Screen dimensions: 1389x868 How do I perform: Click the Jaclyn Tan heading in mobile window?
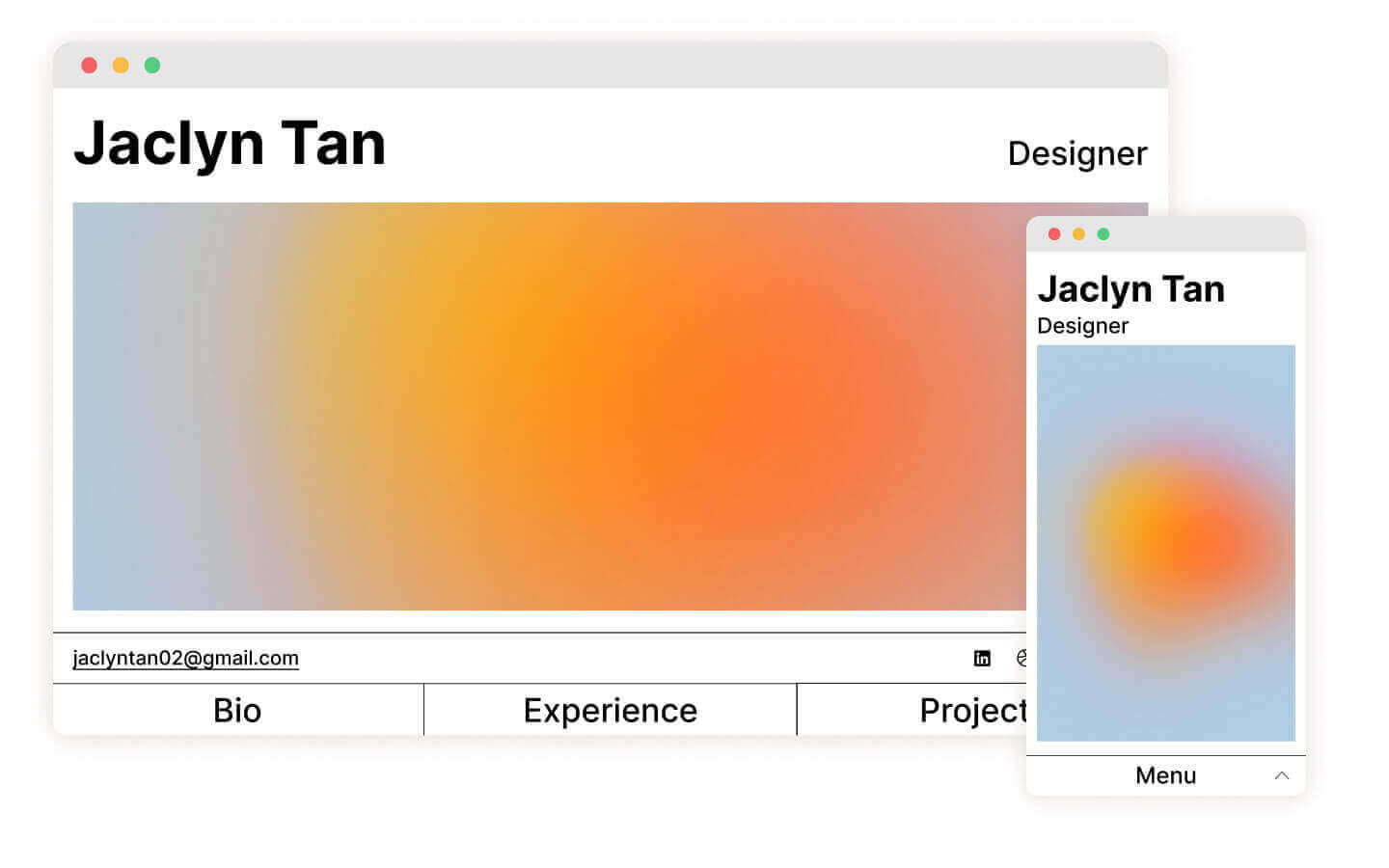coord(1130,289)
